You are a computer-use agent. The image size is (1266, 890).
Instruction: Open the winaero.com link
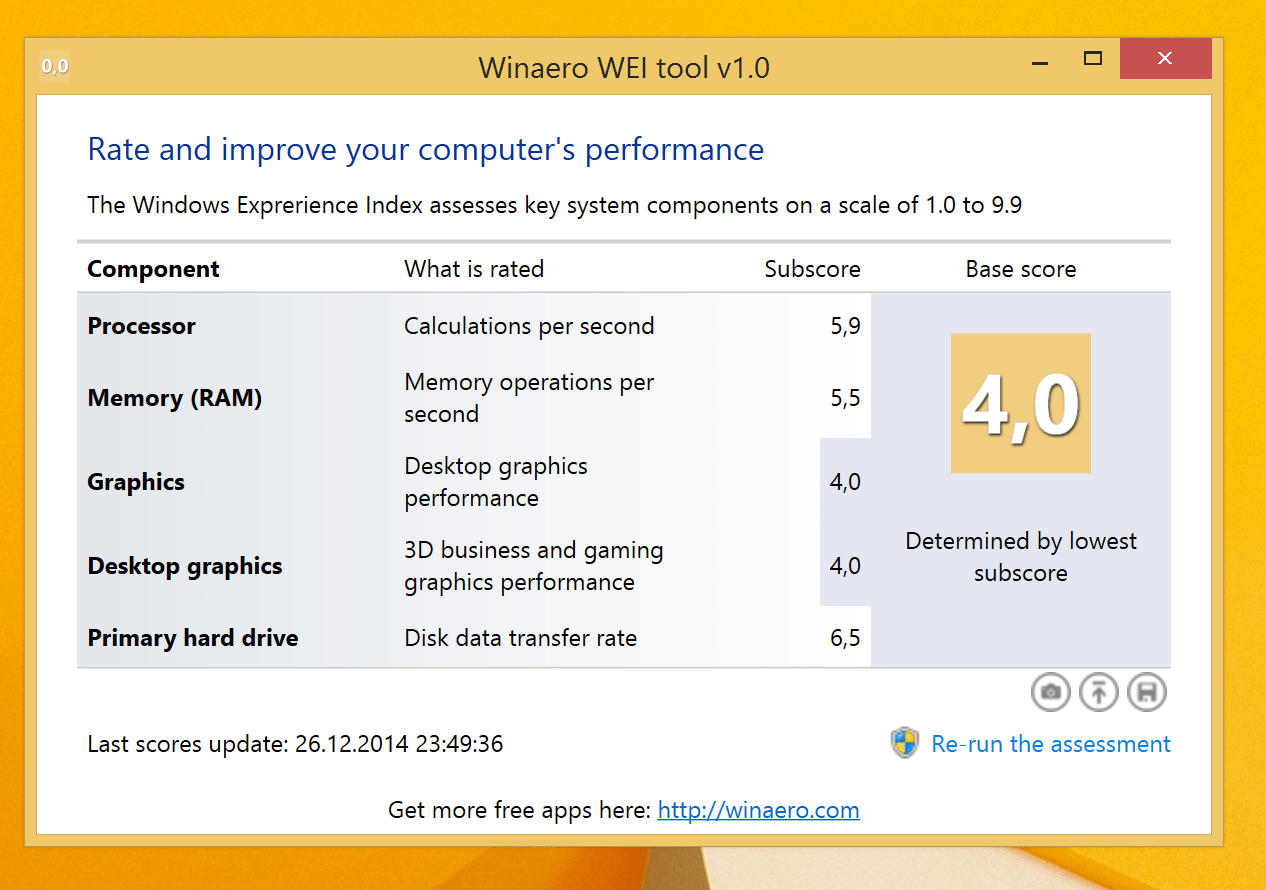(x=758, y=810)
